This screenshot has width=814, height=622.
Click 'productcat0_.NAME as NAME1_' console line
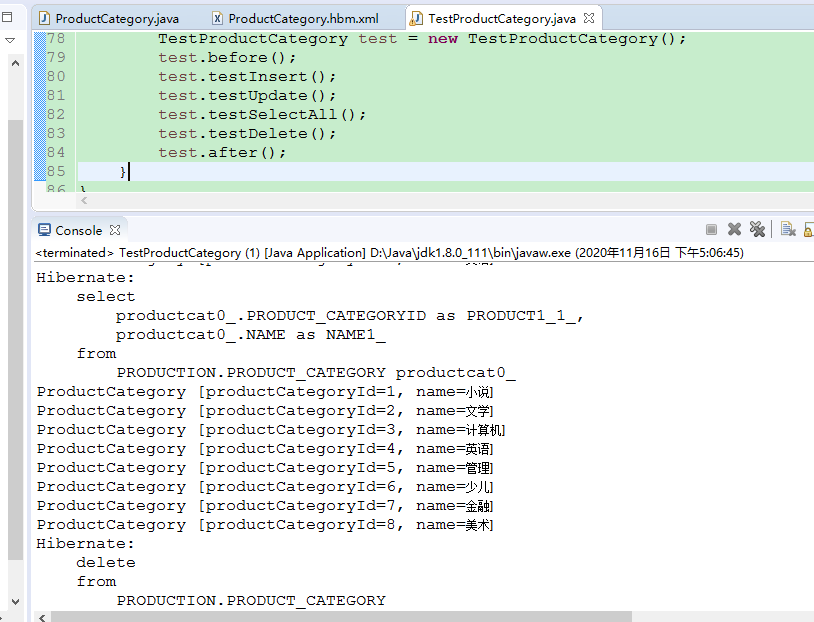point(251,335)
